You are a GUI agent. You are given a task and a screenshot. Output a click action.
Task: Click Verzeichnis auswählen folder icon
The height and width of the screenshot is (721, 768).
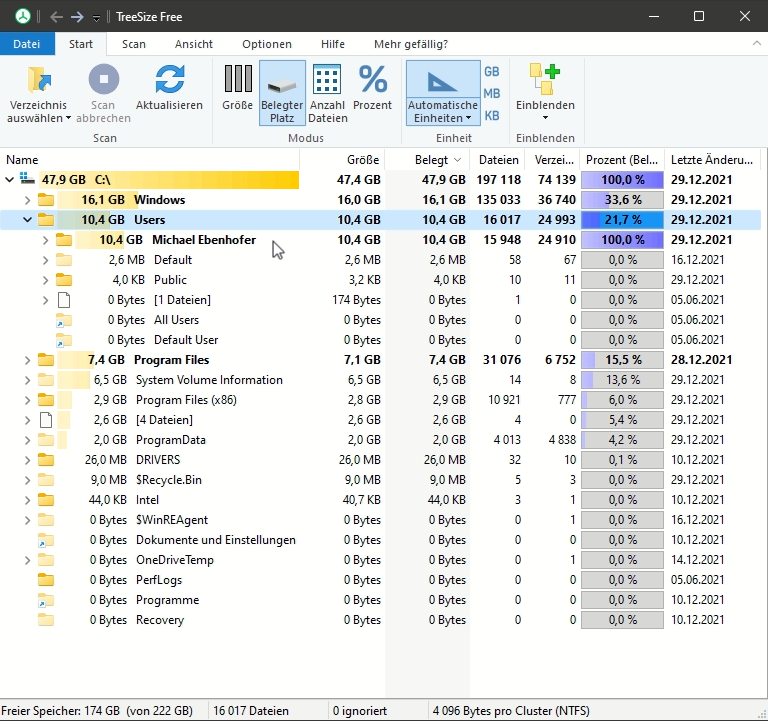tap(39, 79)
